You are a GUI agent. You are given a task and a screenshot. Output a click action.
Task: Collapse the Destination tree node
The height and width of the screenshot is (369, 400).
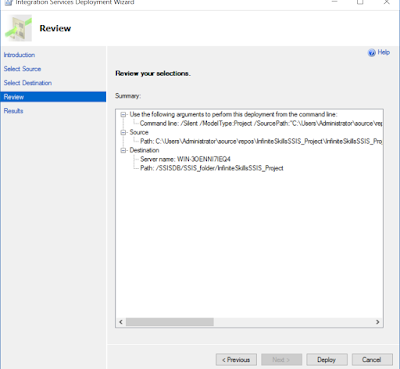[x=123, y=150]
